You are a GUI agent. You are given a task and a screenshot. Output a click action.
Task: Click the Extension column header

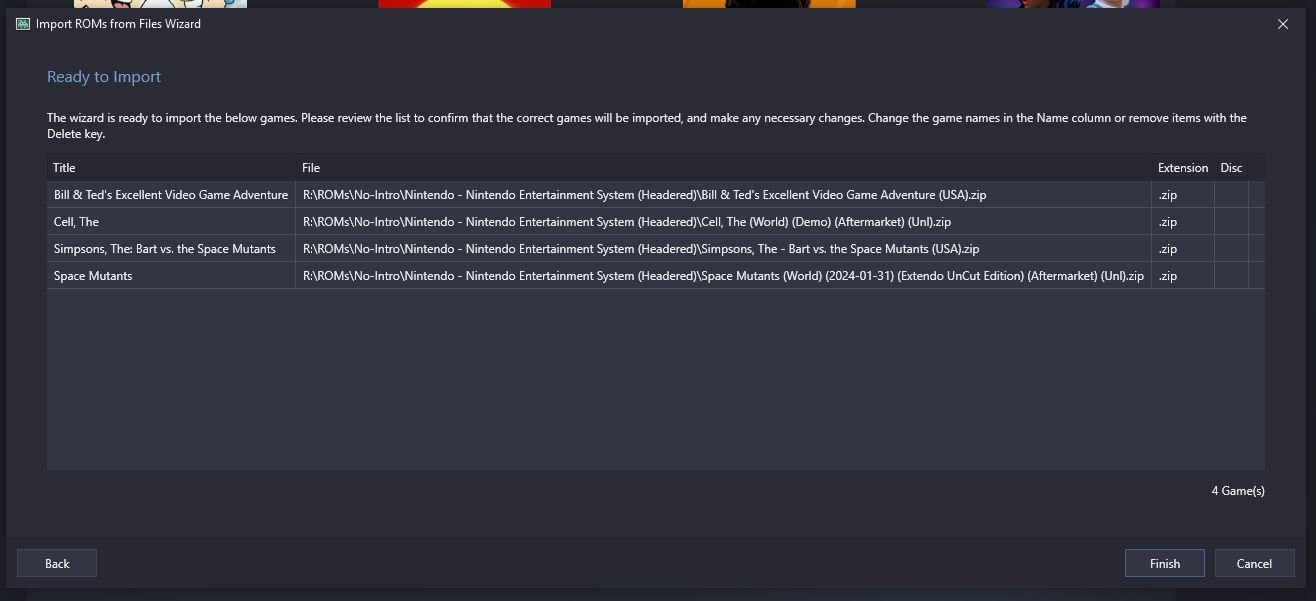click(x=1183, y=168)
